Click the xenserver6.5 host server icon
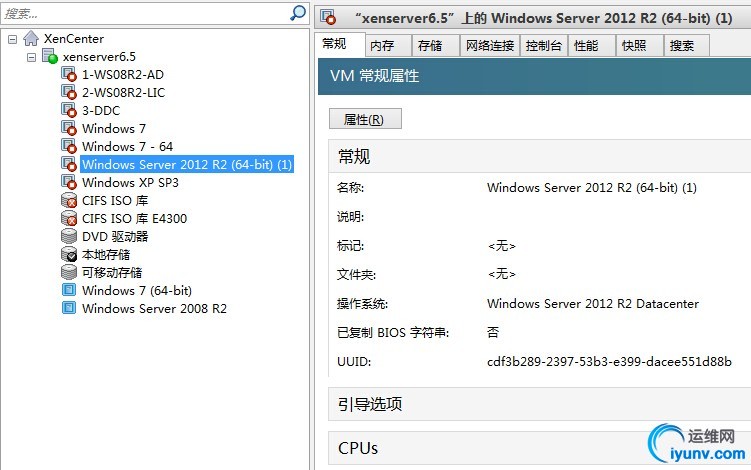The width and height of the screenshot is (751, 470). pos(50,57)
